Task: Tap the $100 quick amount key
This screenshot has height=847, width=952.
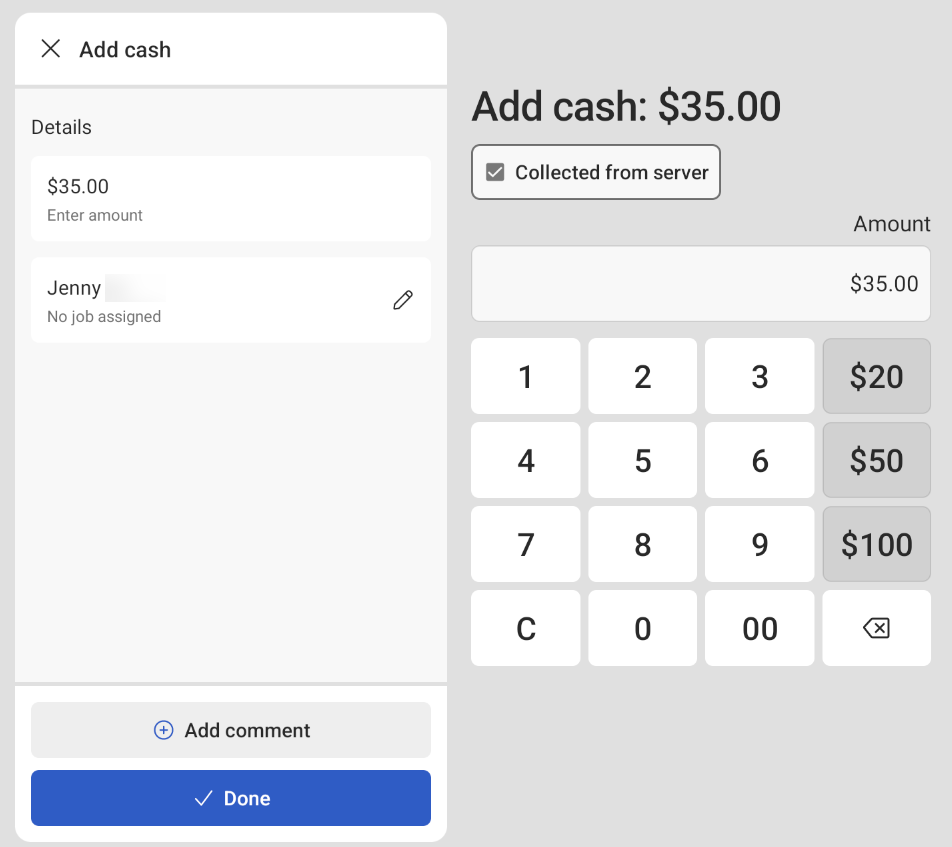Action: (876, 544)
